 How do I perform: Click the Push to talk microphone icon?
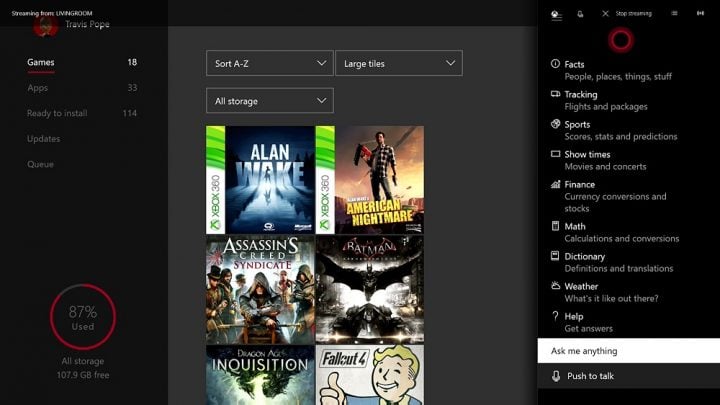pyautogui.click(x=556, y=376)
